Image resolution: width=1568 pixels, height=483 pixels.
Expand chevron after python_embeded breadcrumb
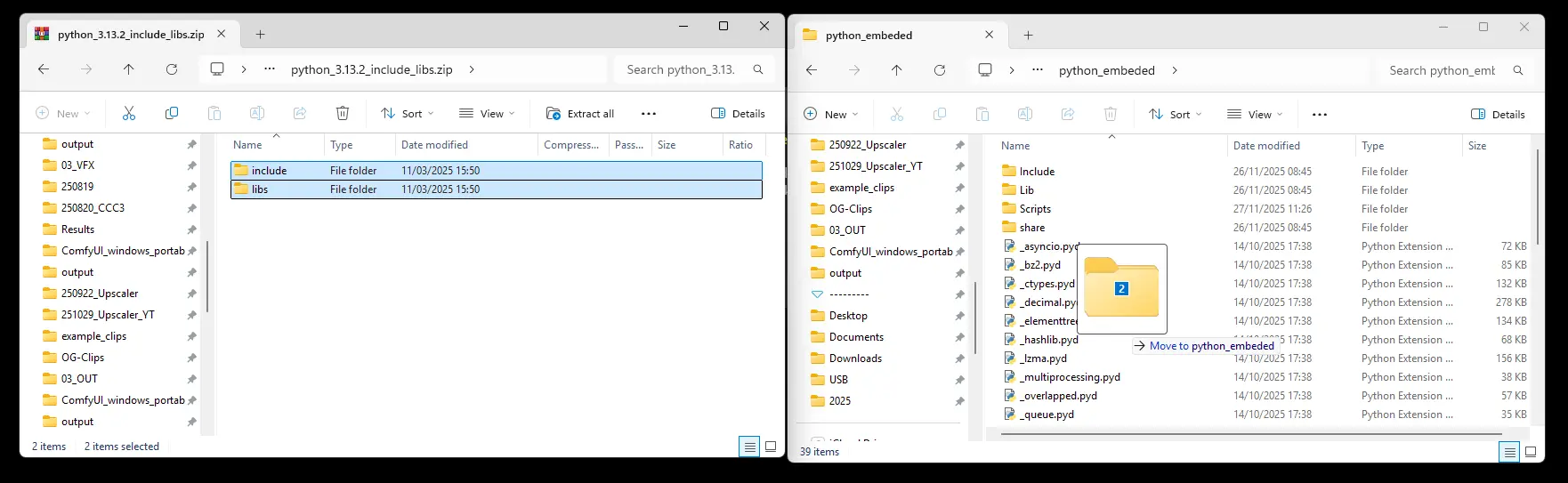click(1175, 70)
